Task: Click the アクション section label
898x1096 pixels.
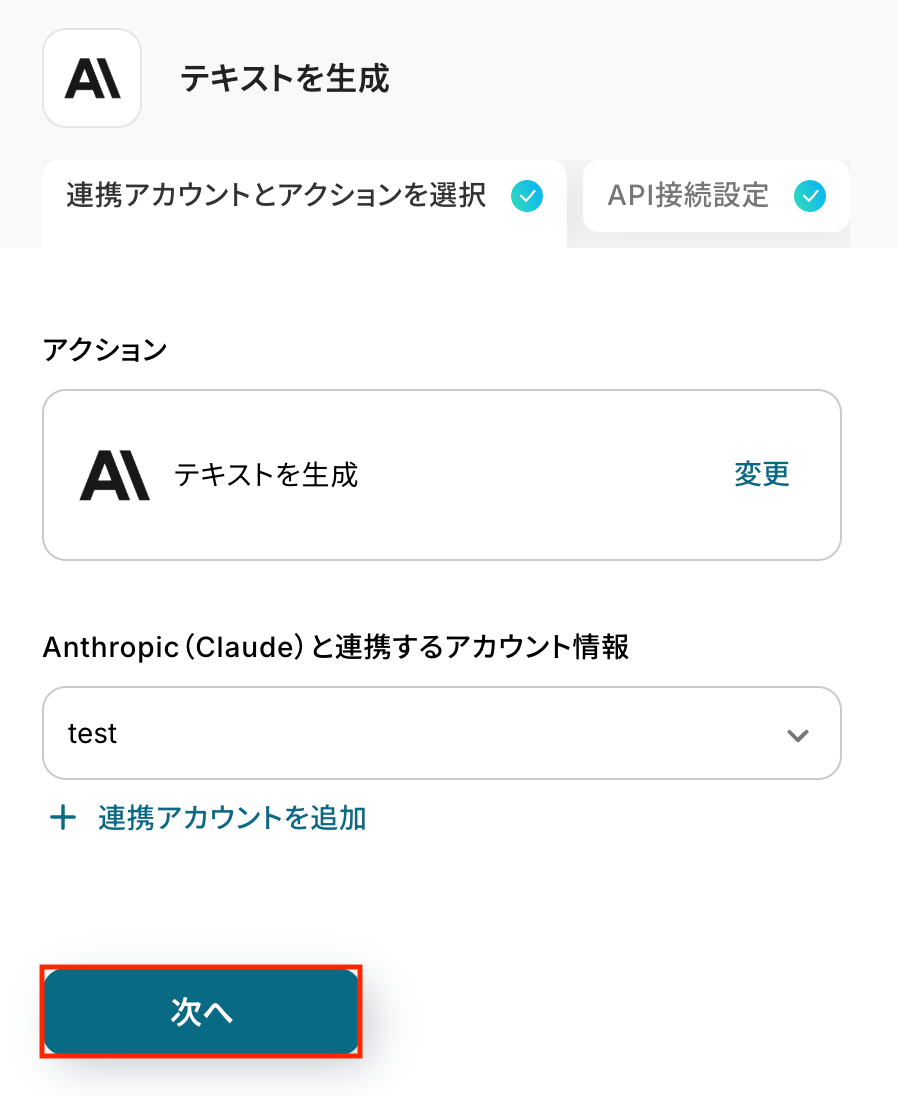Action: coord(105,350)
